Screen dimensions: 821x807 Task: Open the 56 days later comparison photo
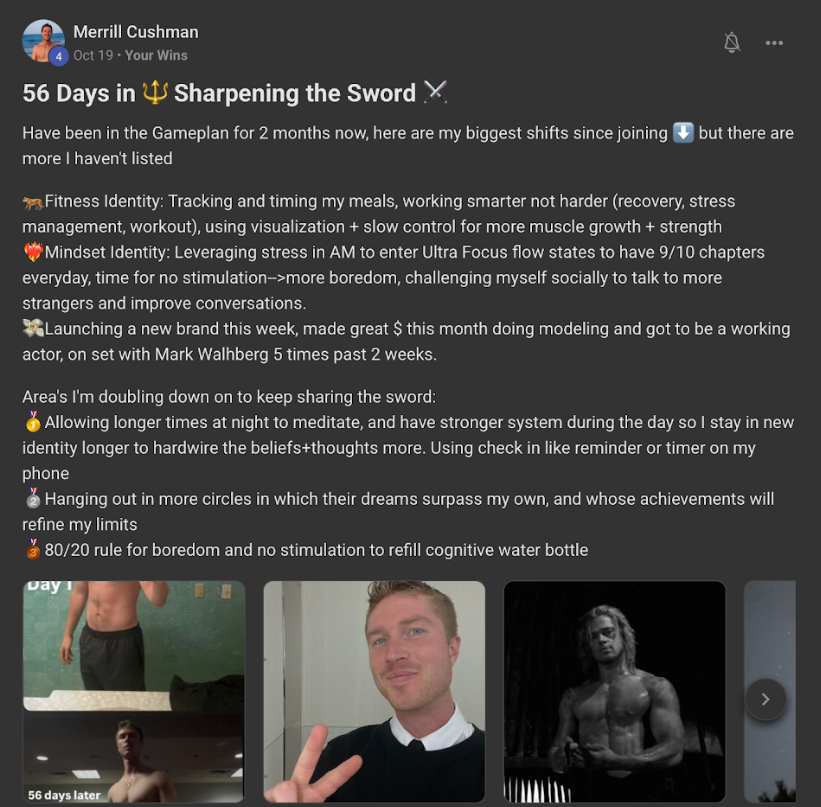pos(134,691)
